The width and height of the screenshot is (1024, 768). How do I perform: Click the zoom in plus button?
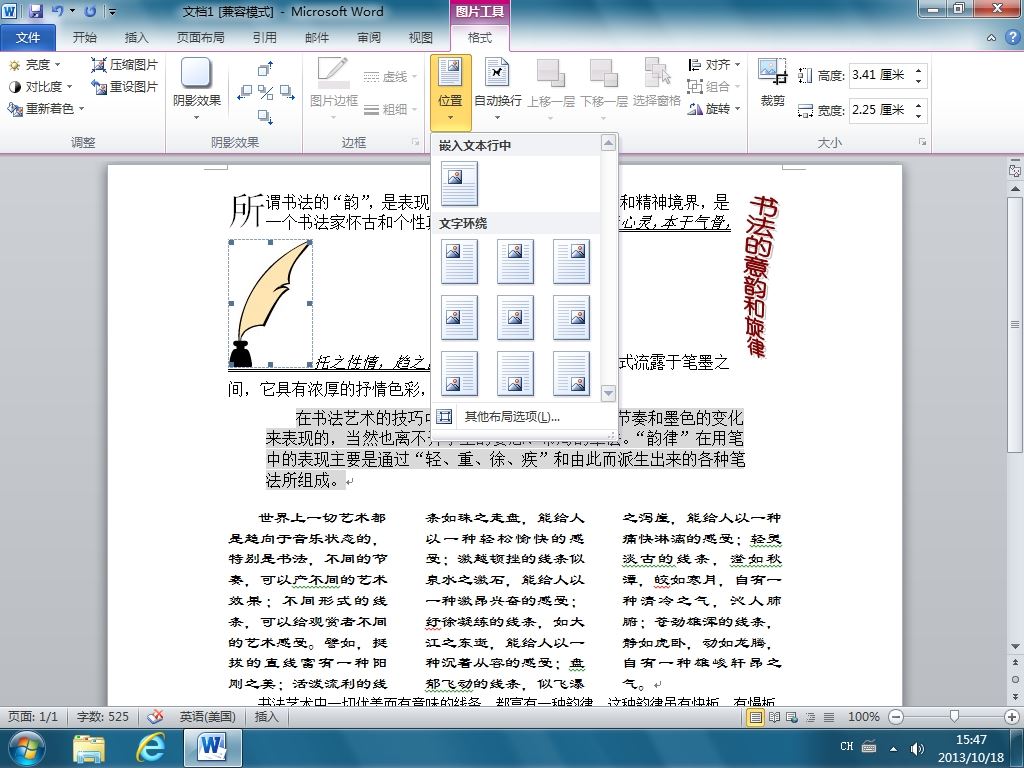click(1012, 717)
